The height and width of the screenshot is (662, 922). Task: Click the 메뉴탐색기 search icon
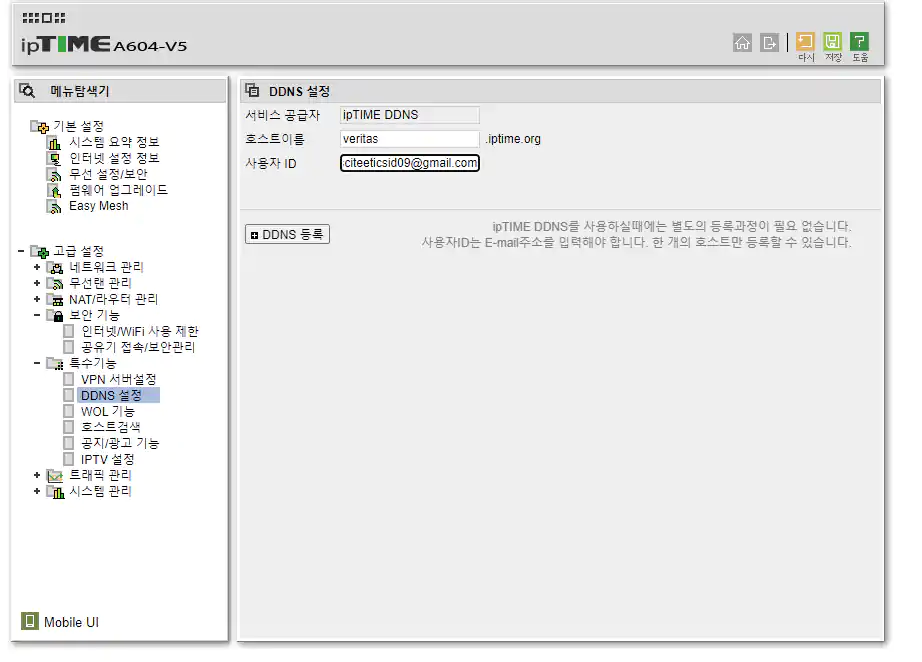(x=27, y=91)
